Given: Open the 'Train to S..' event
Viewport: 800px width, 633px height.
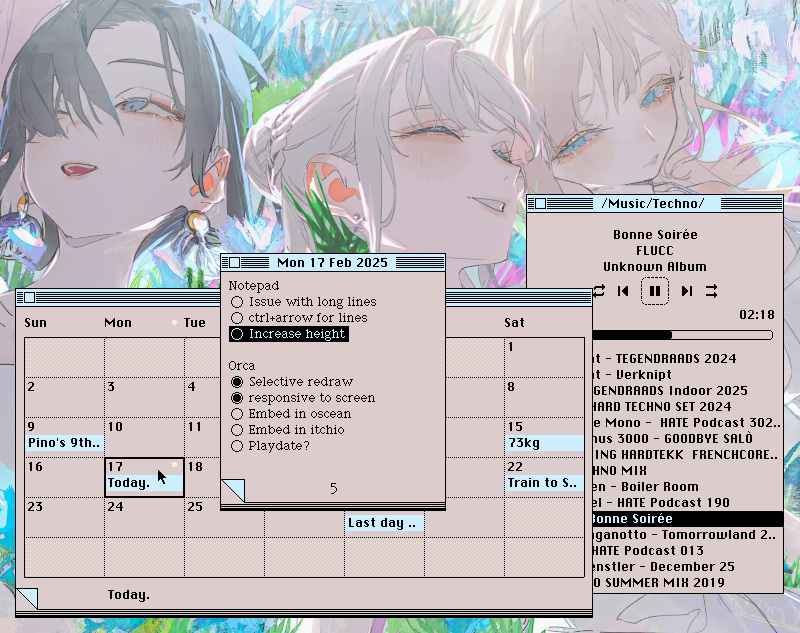Looking at the screenshot, I should click(x=544, y=483).
